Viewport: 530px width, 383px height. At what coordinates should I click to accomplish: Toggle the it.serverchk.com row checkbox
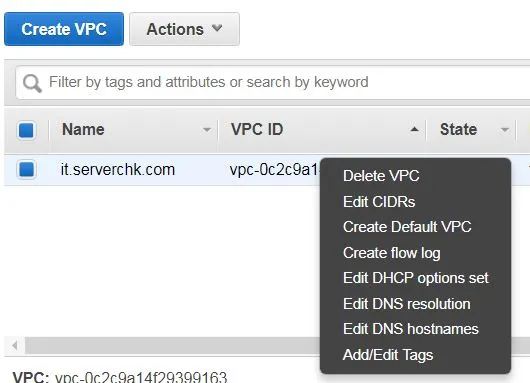[26, 169]
